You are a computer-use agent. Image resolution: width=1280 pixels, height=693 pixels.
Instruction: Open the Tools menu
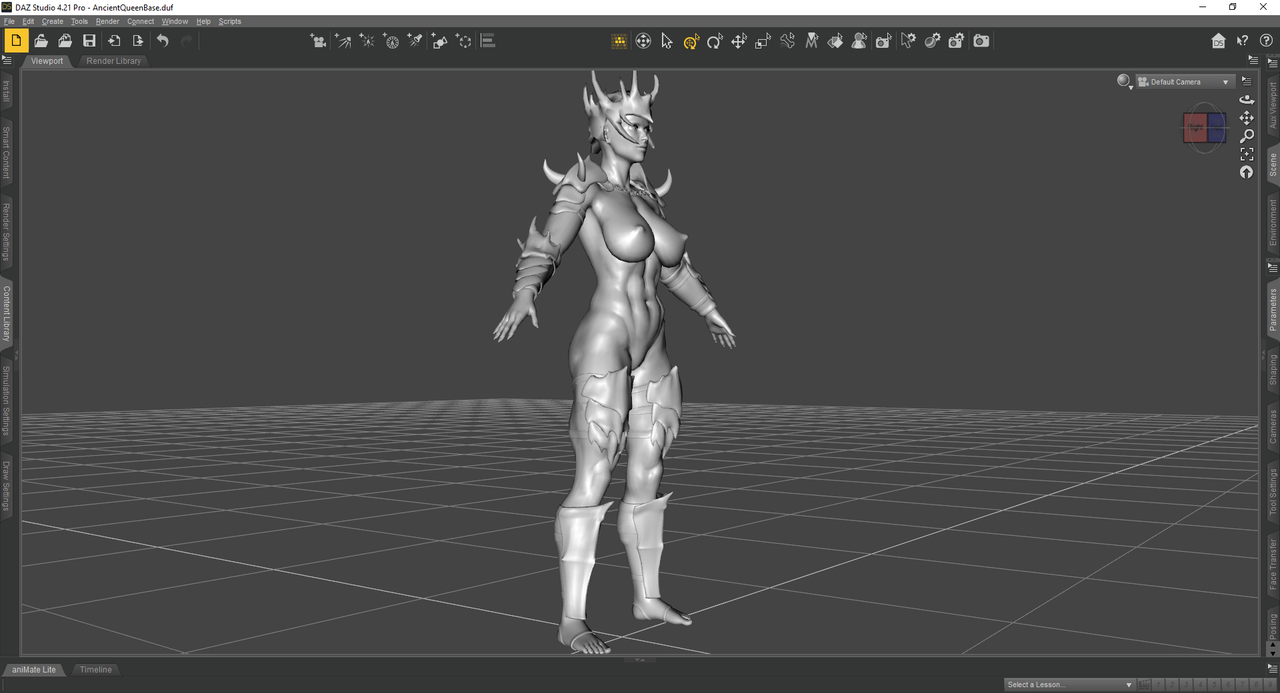80,21
